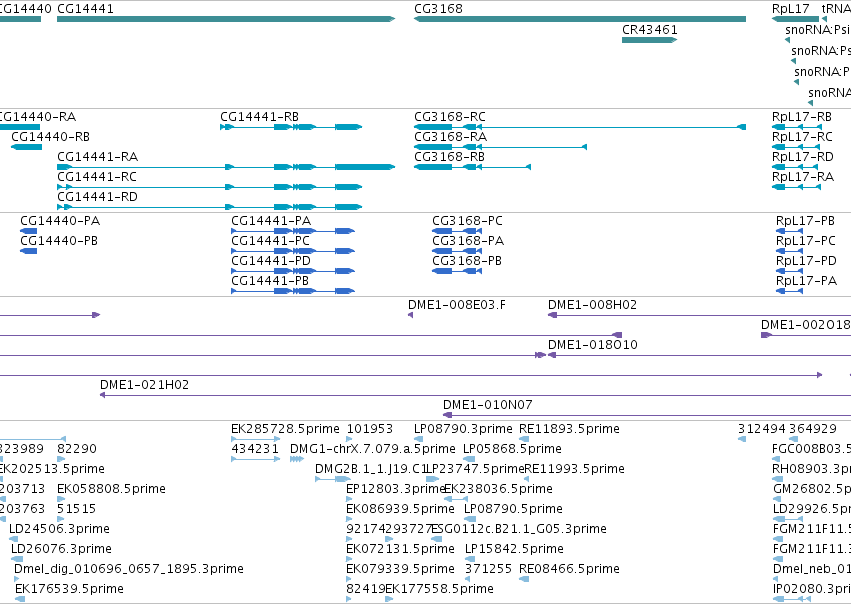
Task: Select transcript RpL17-RB
Action: (796, 127)
